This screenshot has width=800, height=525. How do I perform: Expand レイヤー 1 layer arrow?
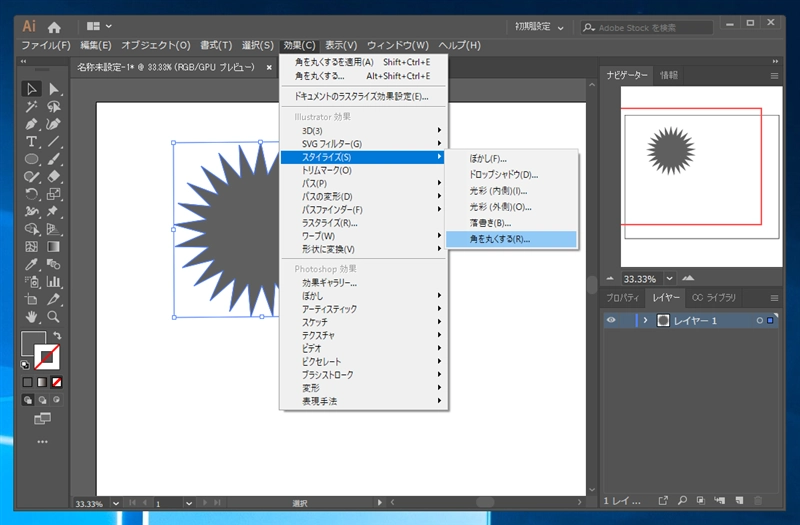[x=645, y=320]
